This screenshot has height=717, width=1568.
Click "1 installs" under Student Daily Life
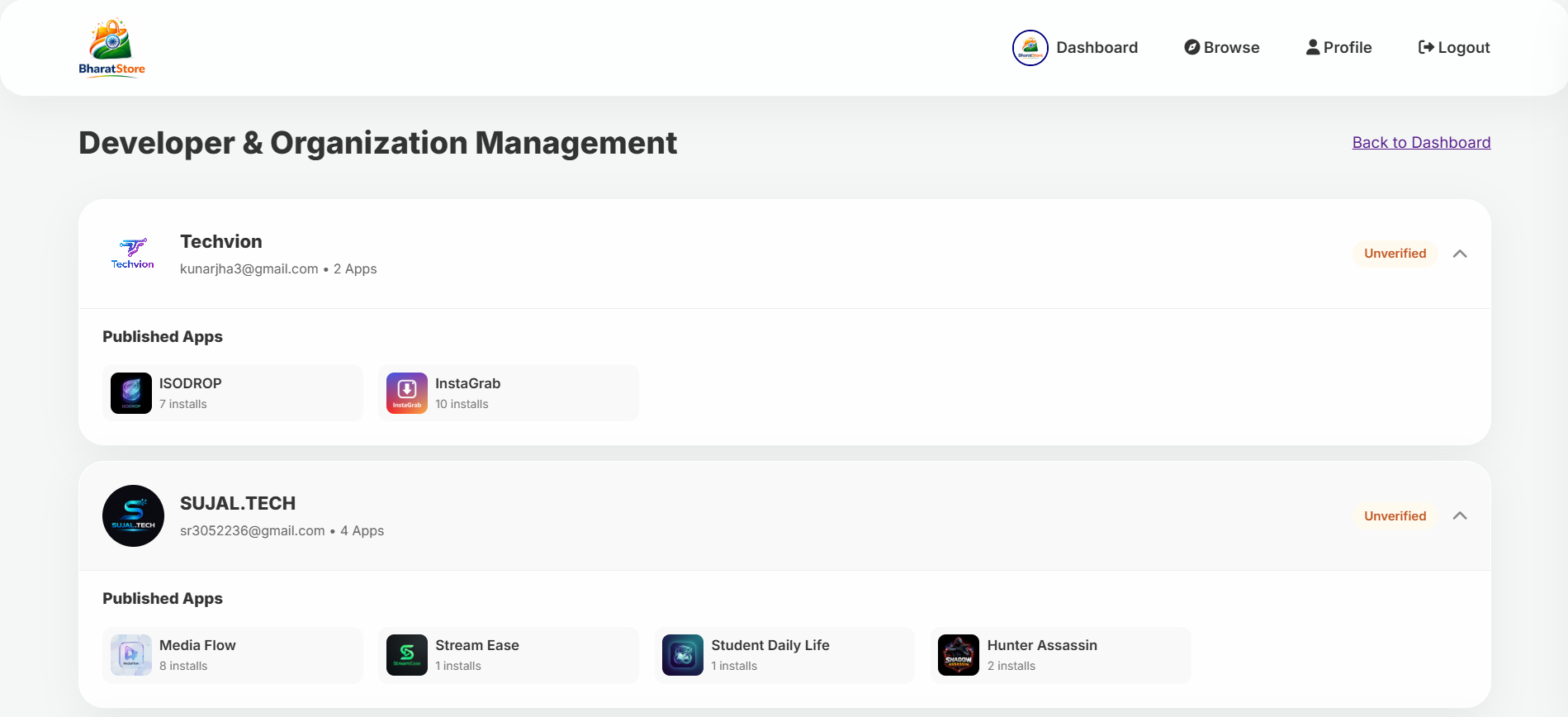734,666
